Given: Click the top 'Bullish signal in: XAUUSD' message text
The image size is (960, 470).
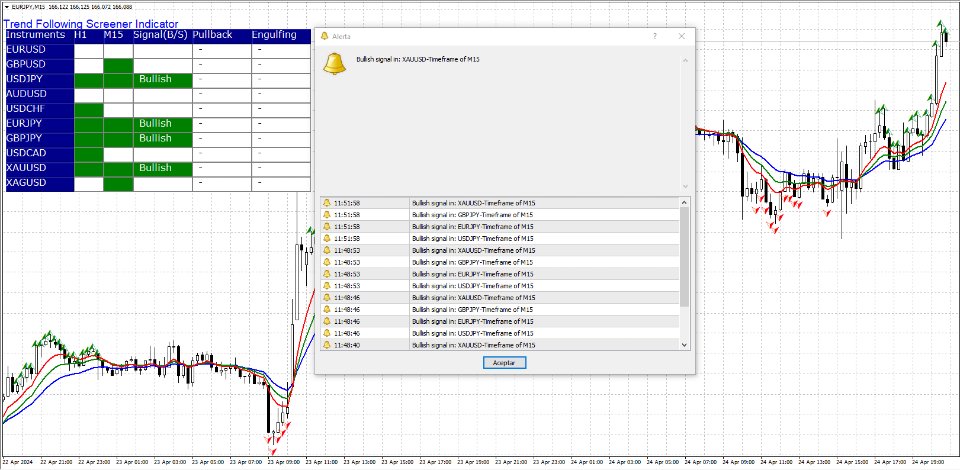Looking at the screenshot, I should [418, 59].
